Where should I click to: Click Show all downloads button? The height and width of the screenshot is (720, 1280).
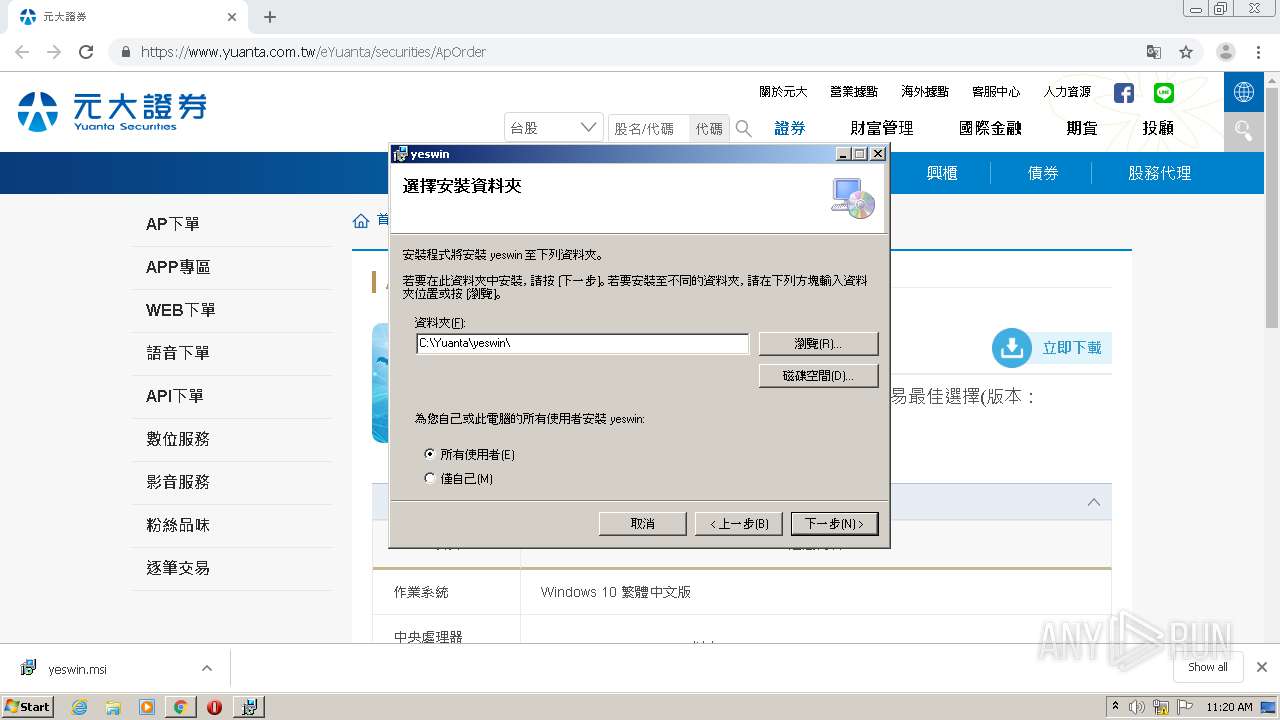(1208, 667)
